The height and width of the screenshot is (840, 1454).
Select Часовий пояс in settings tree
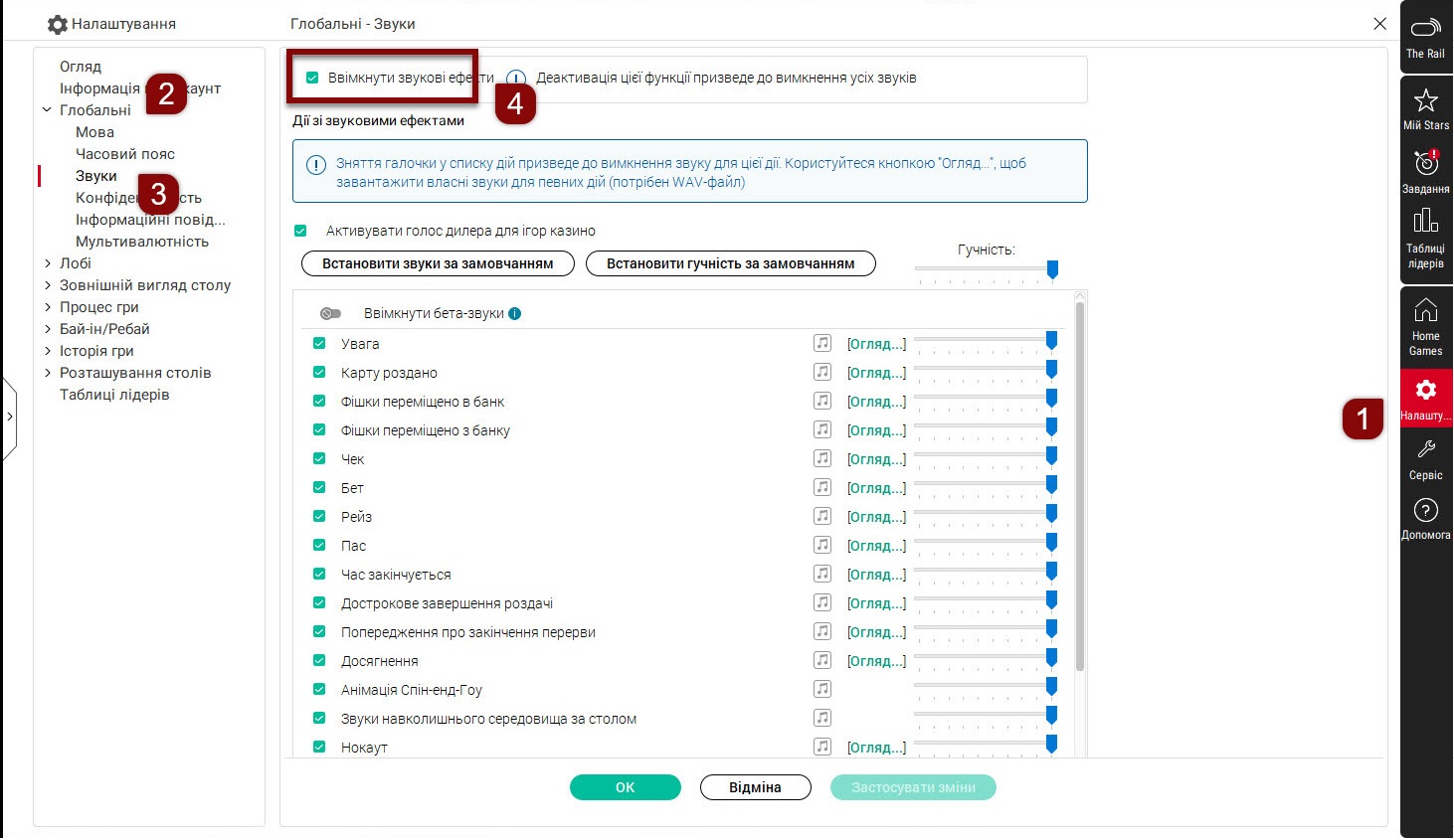[x=124, y=154]
